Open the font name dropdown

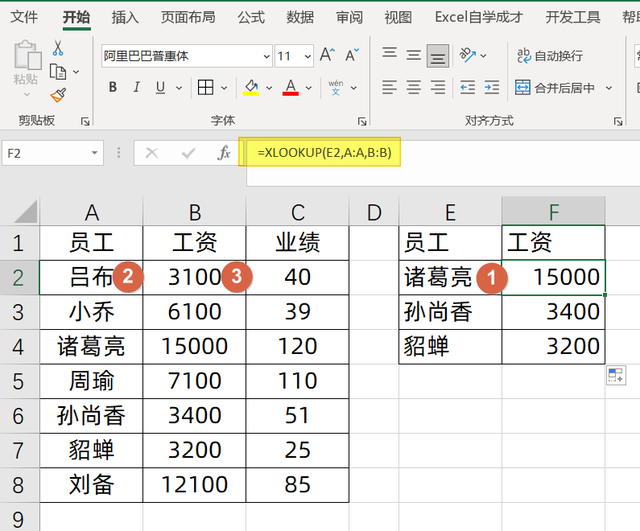click(x=267, y=56)
